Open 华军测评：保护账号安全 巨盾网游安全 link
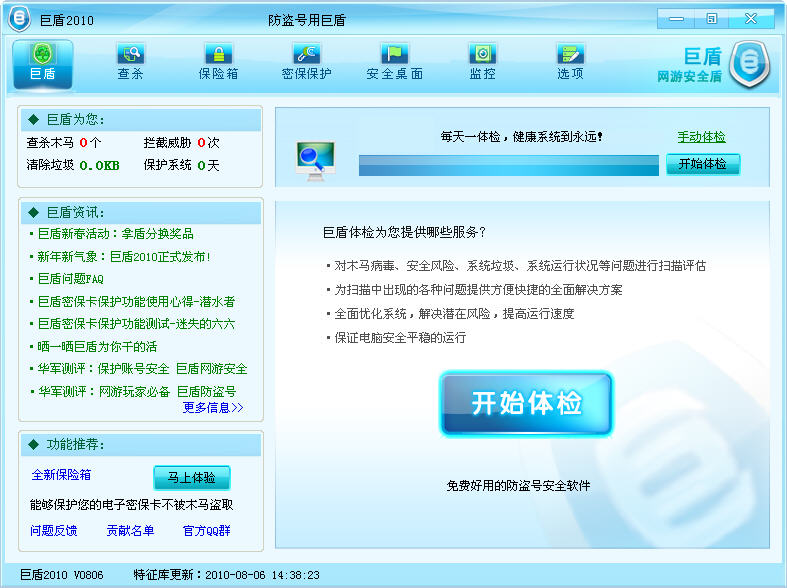Screen dimensions: 787x588 point(143,369)
